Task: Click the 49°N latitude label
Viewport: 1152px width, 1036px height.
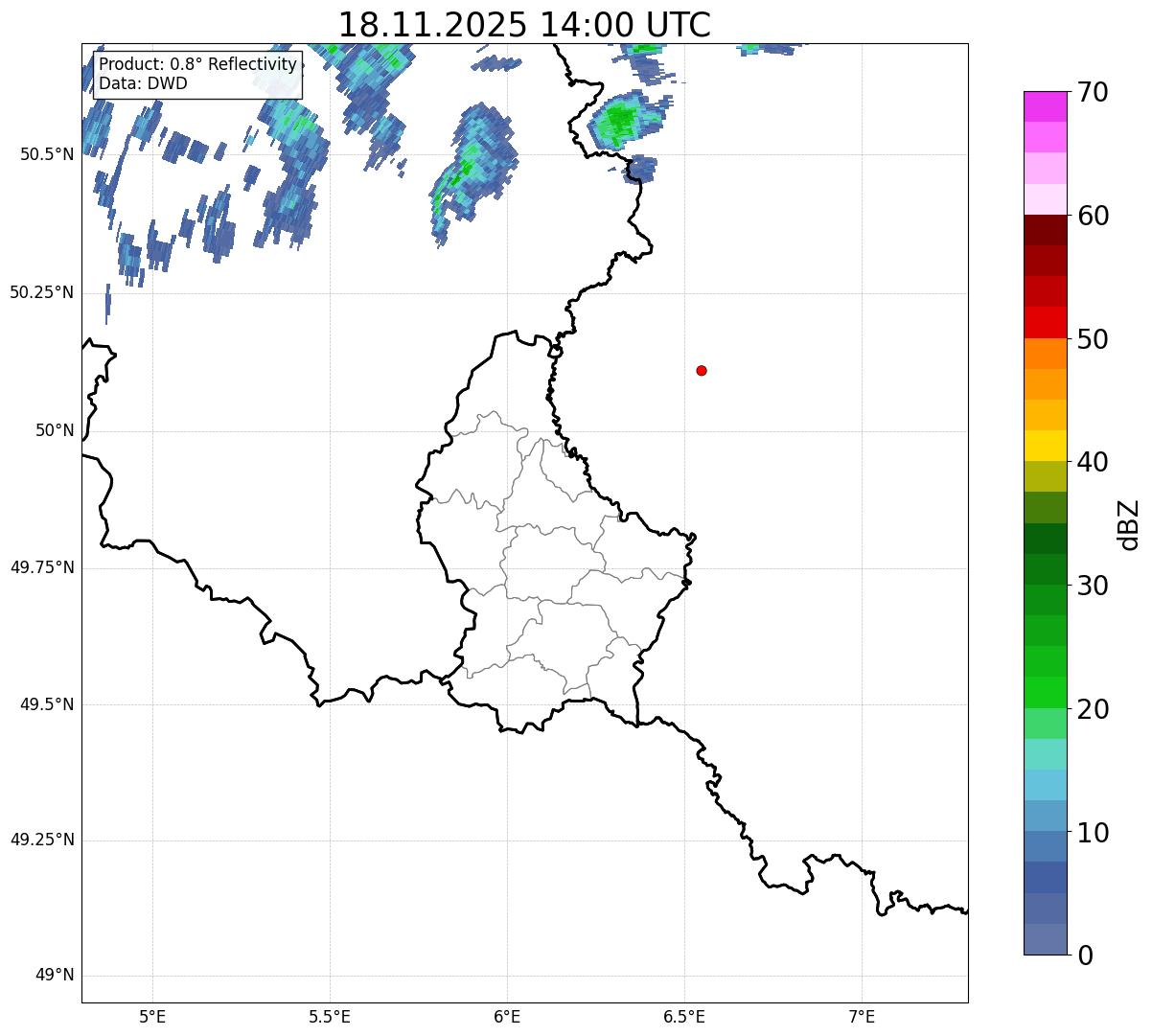Action: [x=55, y=976]
